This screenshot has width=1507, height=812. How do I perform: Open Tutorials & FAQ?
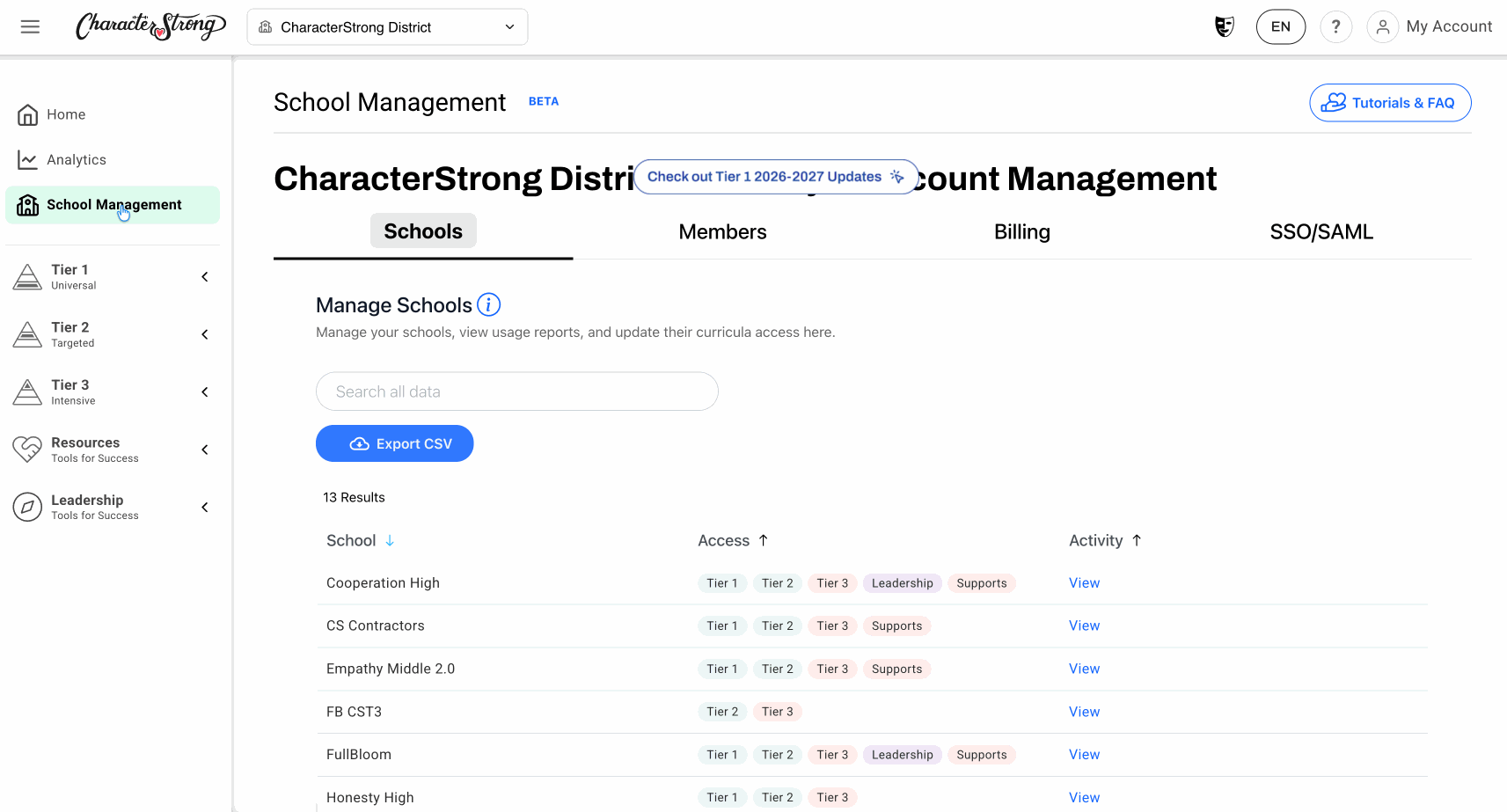1390,103
